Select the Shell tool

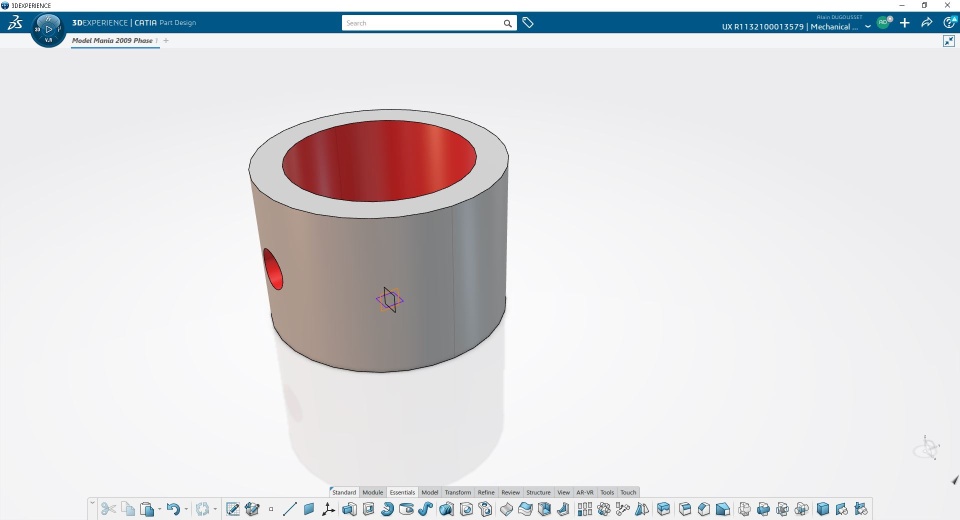[x=544, y=509]
